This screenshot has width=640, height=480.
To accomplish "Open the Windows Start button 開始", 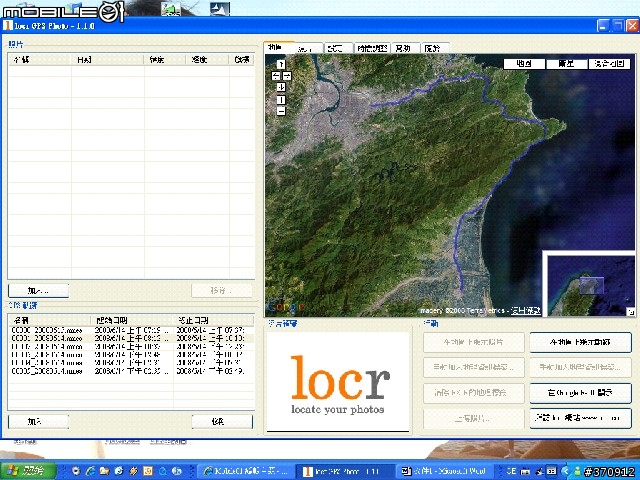I will point(27,471).
